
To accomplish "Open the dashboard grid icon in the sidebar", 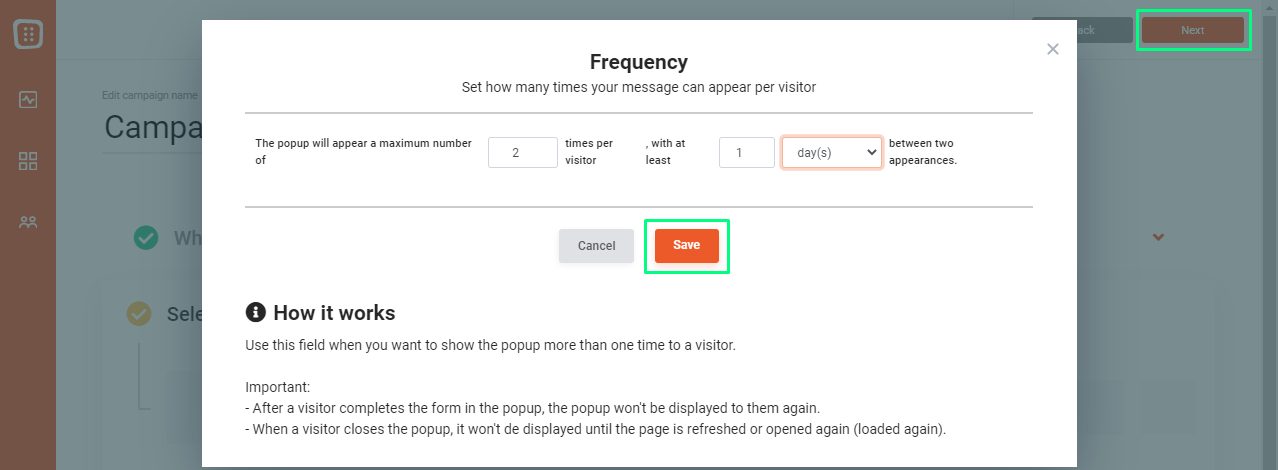I will pos(28,161).
